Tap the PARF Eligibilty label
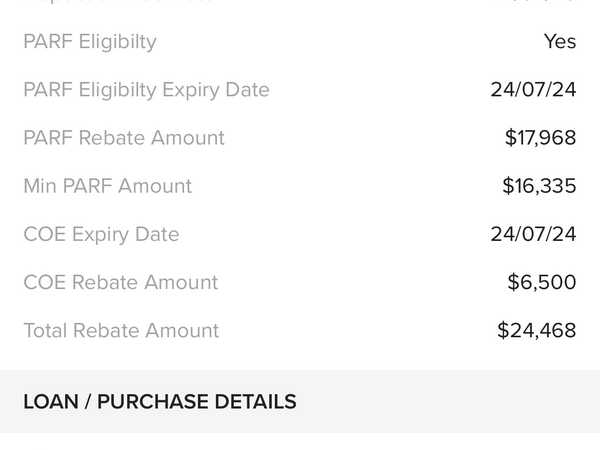 tap(90, 42)
